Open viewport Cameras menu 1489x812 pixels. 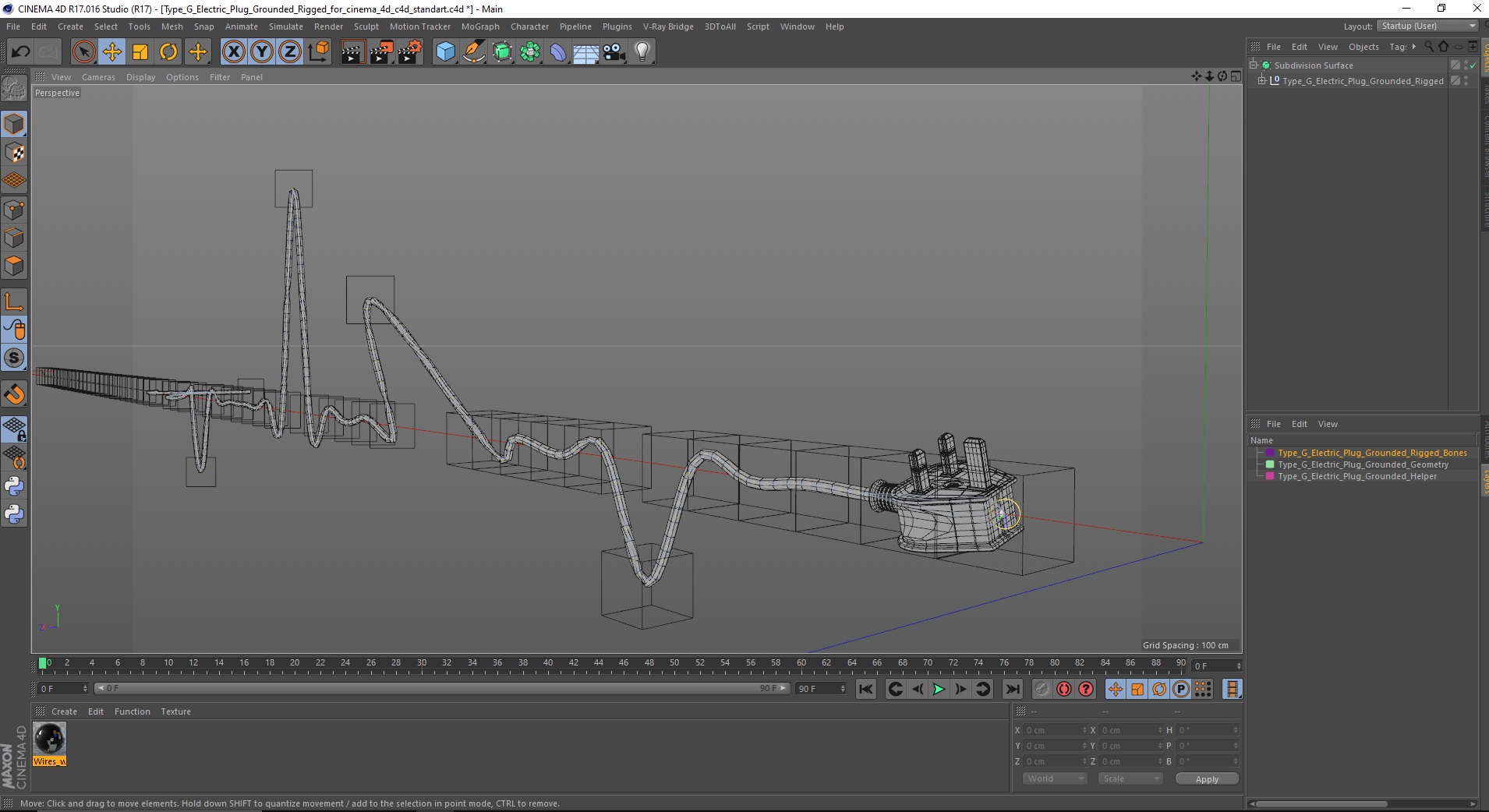point(98,77)
